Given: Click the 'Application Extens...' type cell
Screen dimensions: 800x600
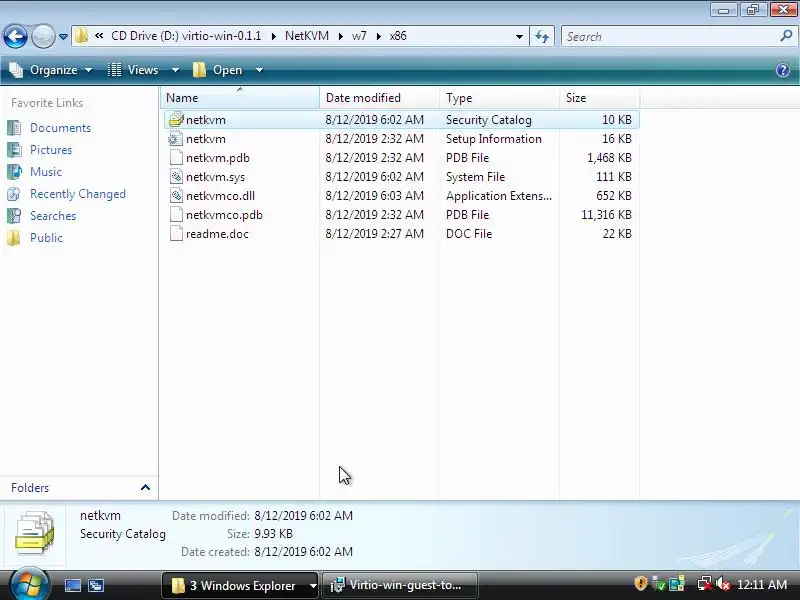Looking at the screenshot, I should pos(498,196).
